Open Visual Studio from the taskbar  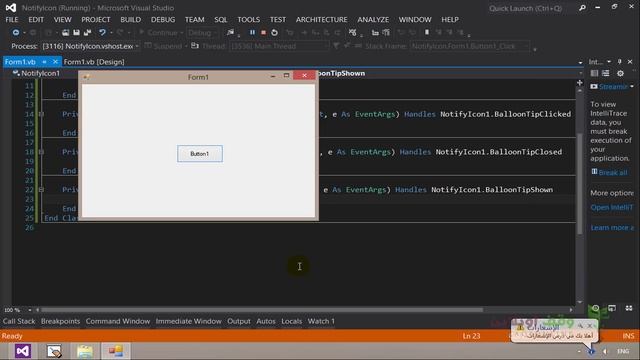(23, 351)
